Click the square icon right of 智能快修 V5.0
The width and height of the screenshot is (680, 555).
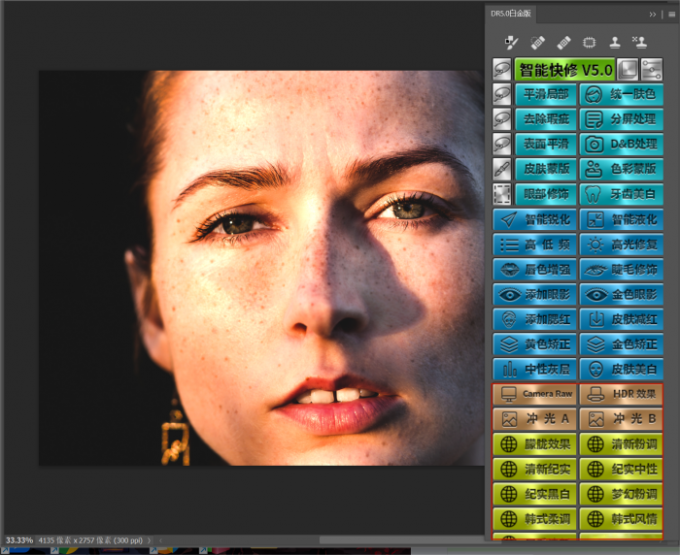point(627,70)
